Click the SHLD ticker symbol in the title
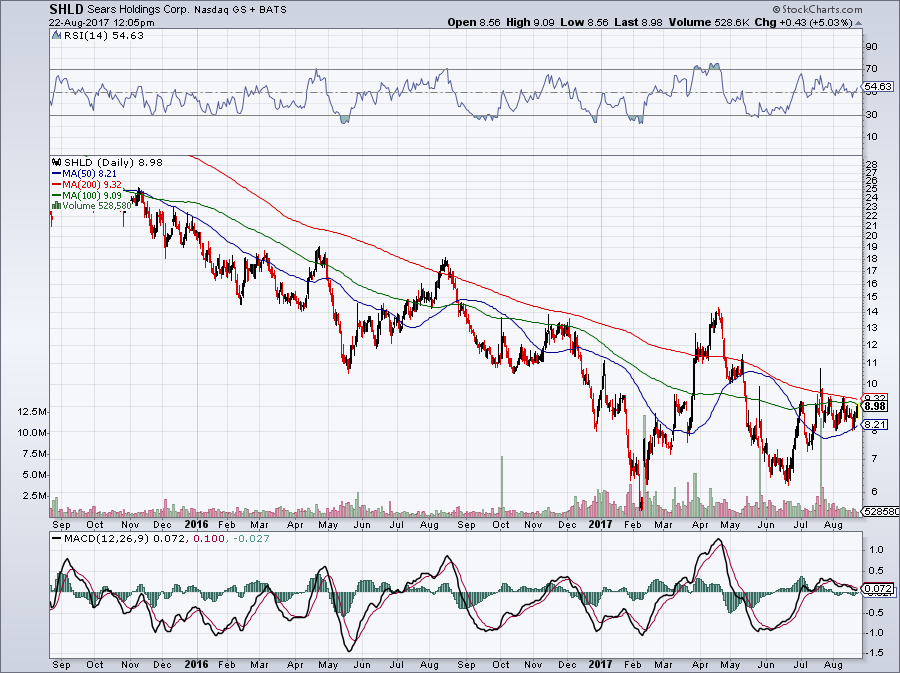This screenshot has height=673, width=900. click(x=67, y=9)
